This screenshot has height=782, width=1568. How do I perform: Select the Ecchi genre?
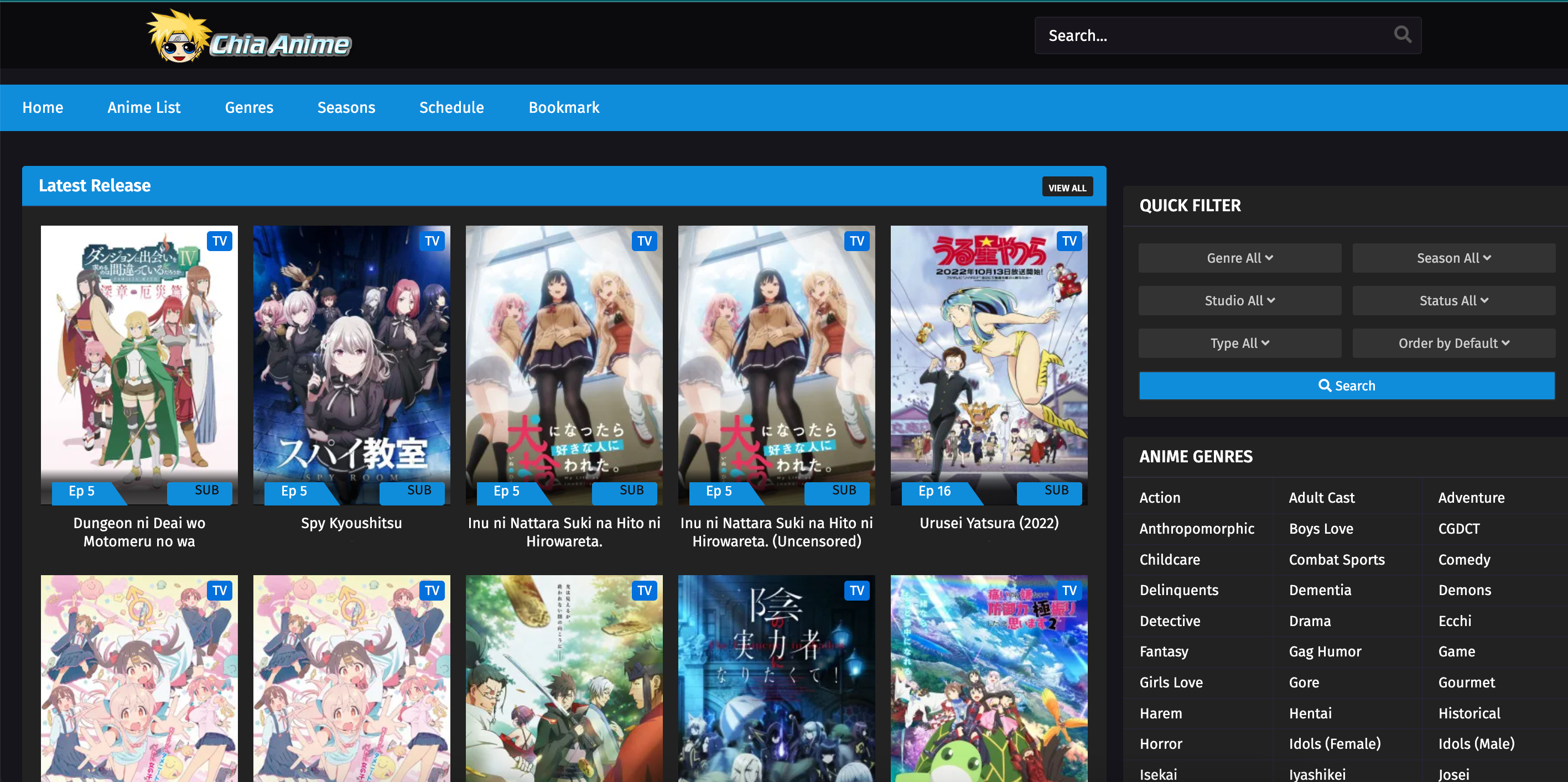1454,621
